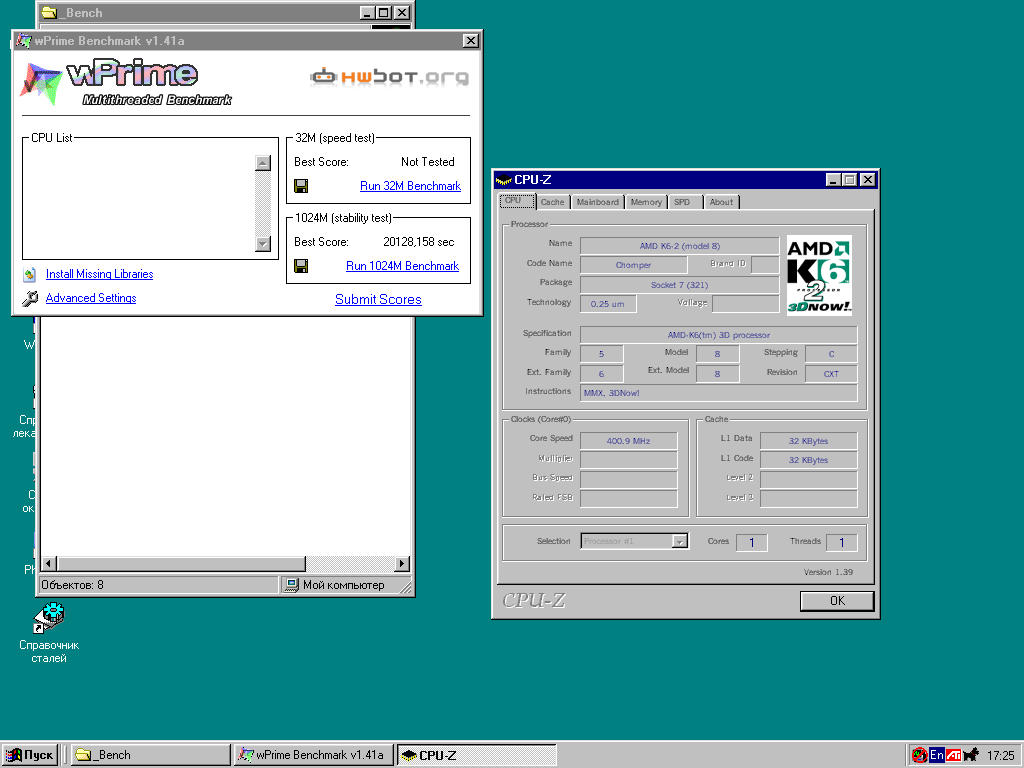Image resolution: width=1024 pixels, height=768 pixels.
Task: Click the wPrime logo image
Action: click(x=126, y=84)
